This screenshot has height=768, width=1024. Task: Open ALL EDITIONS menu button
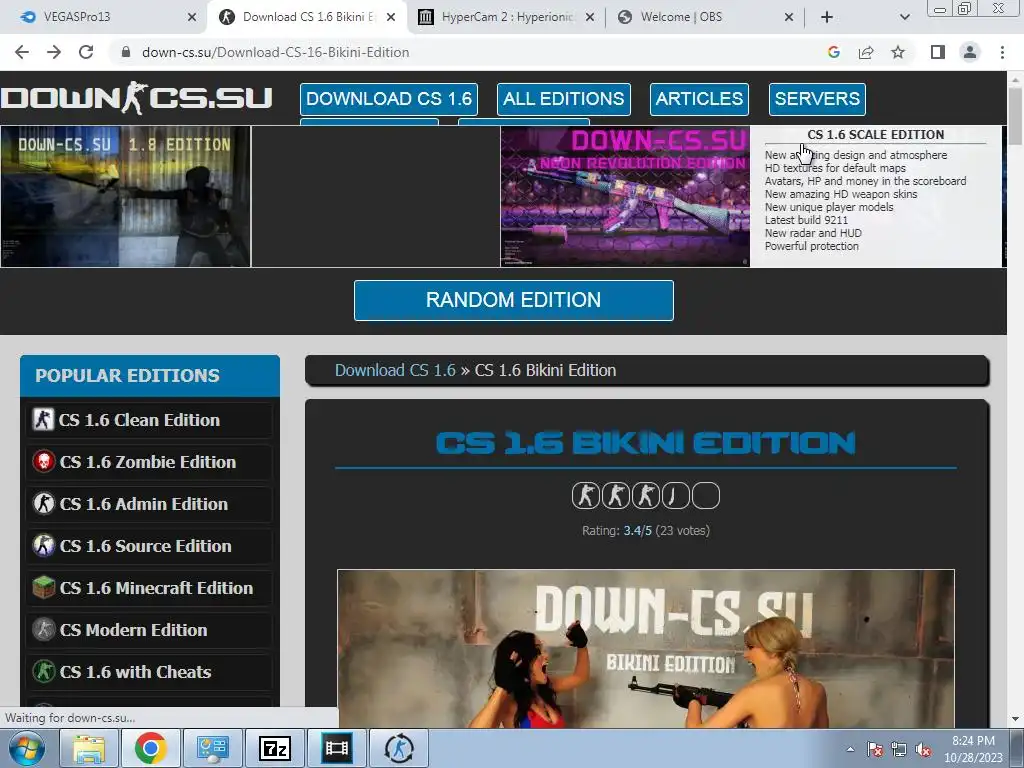(564, 99)
